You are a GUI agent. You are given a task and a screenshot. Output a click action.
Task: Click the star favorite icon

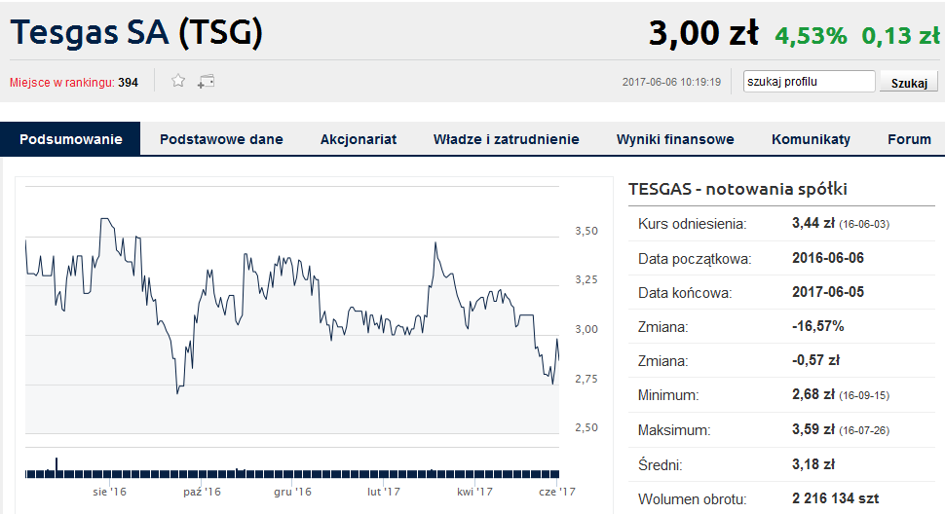click(x=178, y=81)
